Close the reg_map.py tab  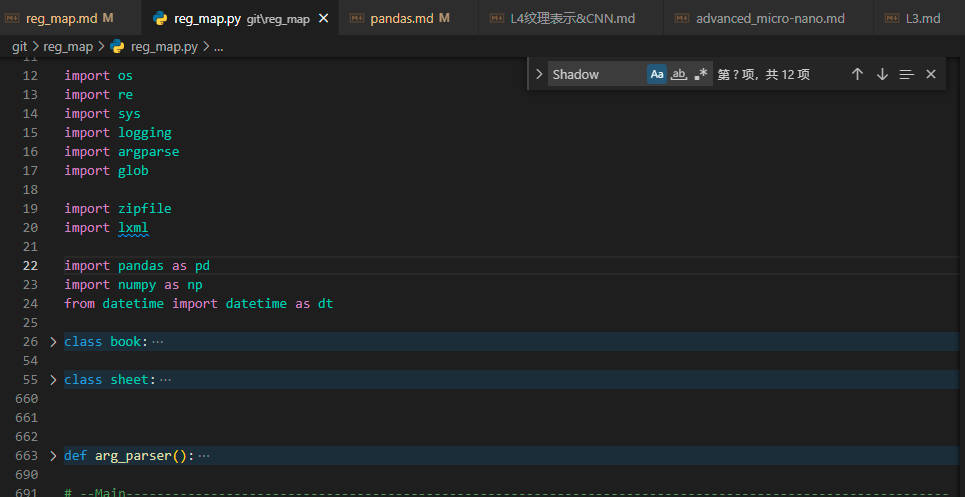tap(323, 18)
